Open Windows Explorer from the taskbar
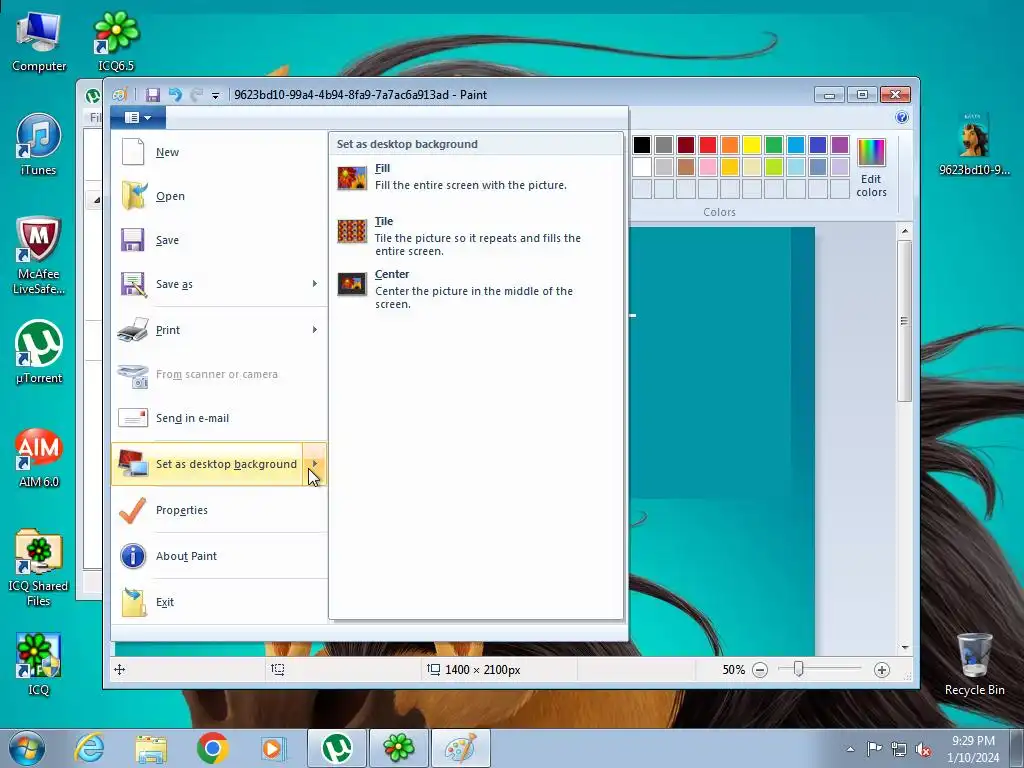Image resolution: width=1024 pixels, height=768 pixels. (151, 748)
